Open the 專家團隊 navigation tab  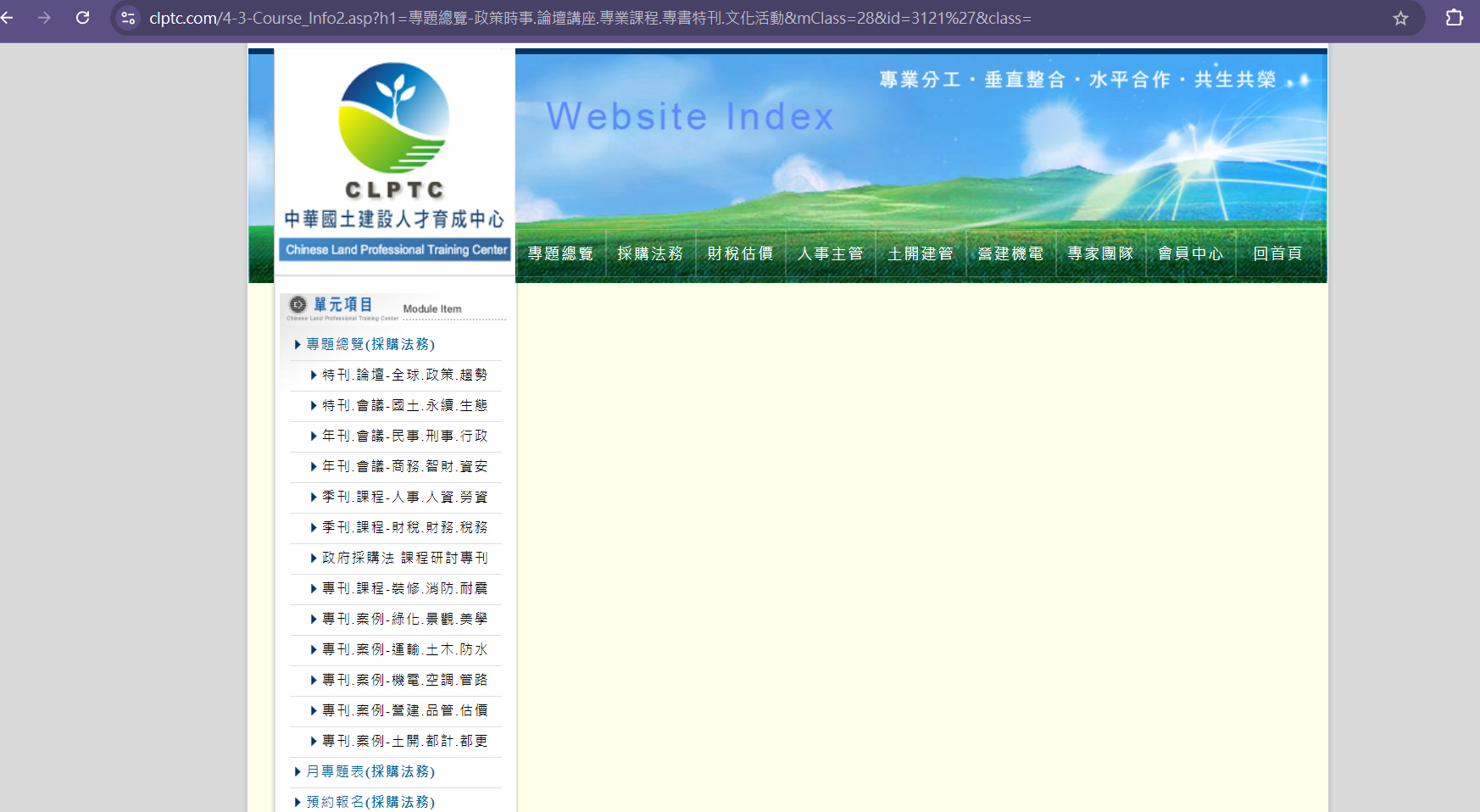click(x=1101, y=253)
